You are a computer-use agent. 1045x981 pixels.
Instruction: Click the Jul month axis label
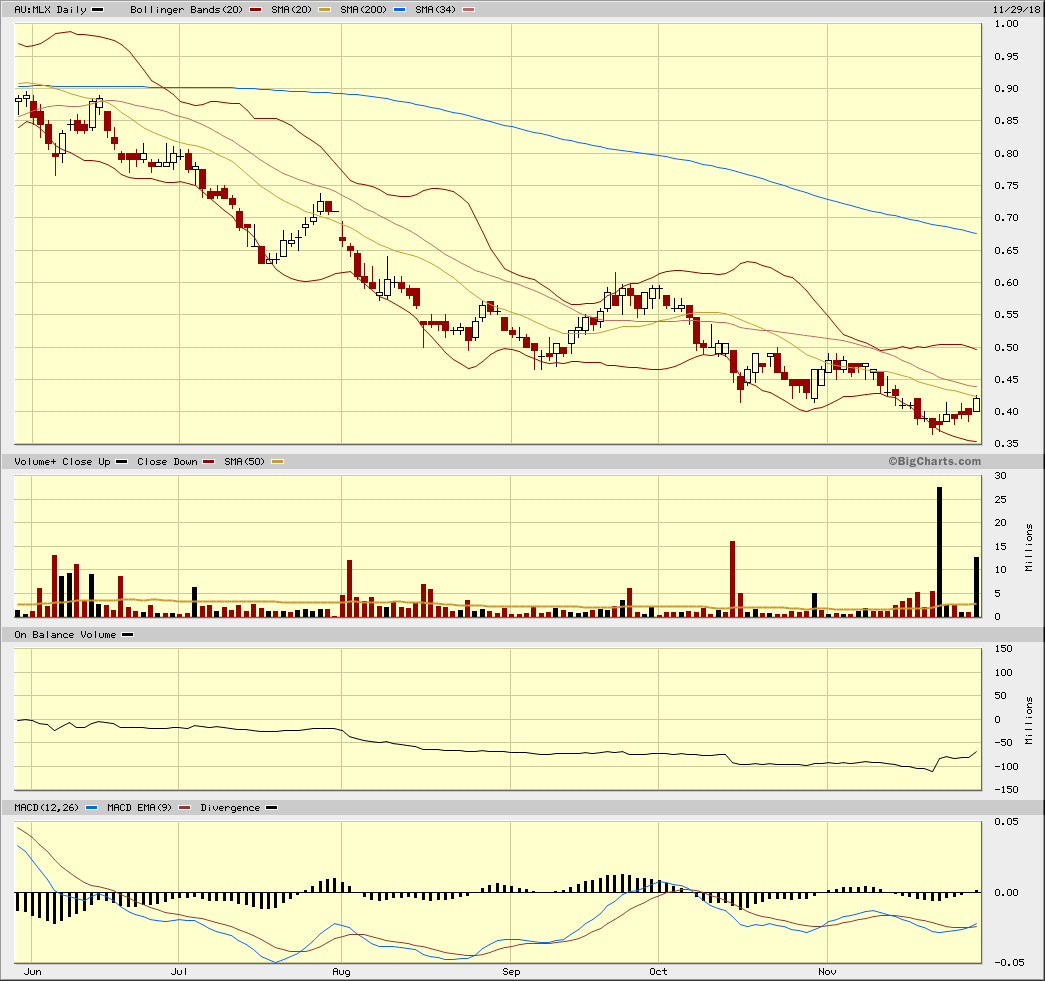coord(179,972)
